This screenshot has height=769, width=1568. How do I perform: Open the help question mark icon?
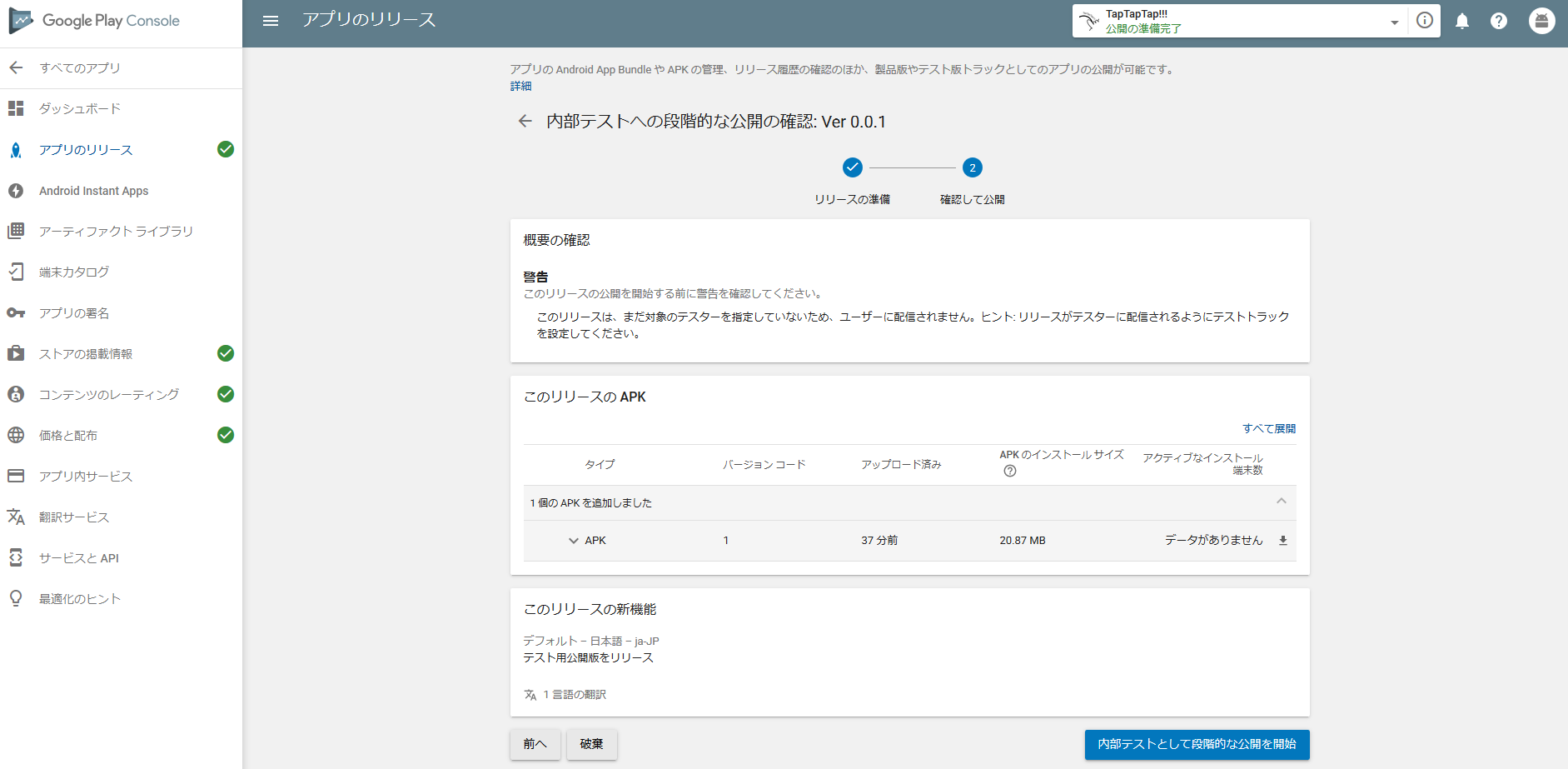1499,21
